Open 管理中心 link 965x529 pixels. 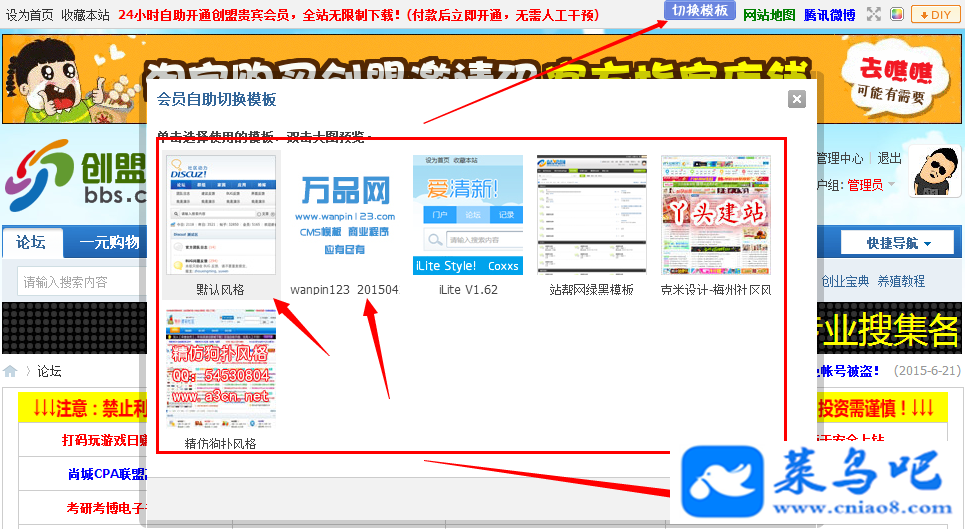(x=839, y=159)
